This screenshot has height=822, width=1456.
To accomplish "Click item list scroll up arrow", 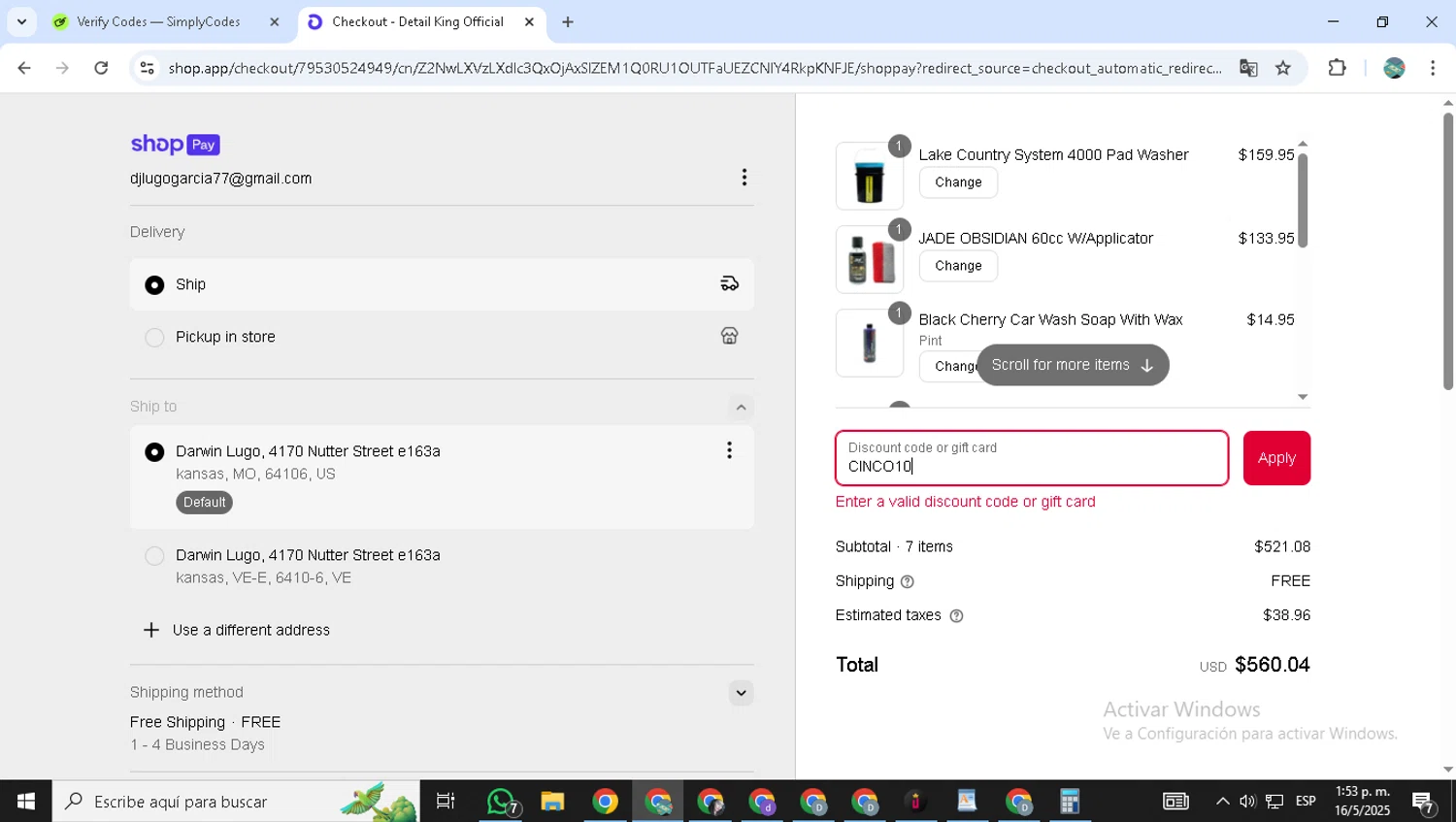I will (x=1303, y=144).
